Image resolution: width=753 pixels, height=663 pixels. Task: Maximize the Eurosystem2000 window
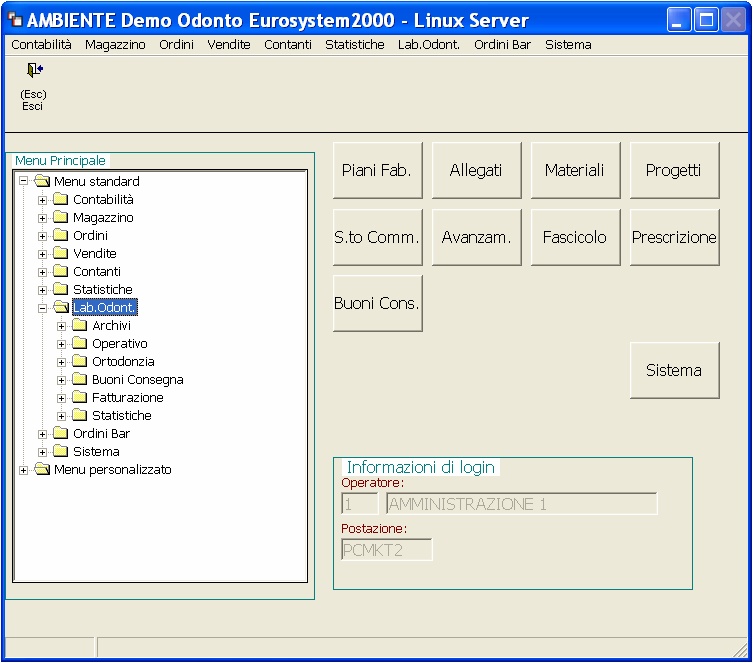pos(706,20)
